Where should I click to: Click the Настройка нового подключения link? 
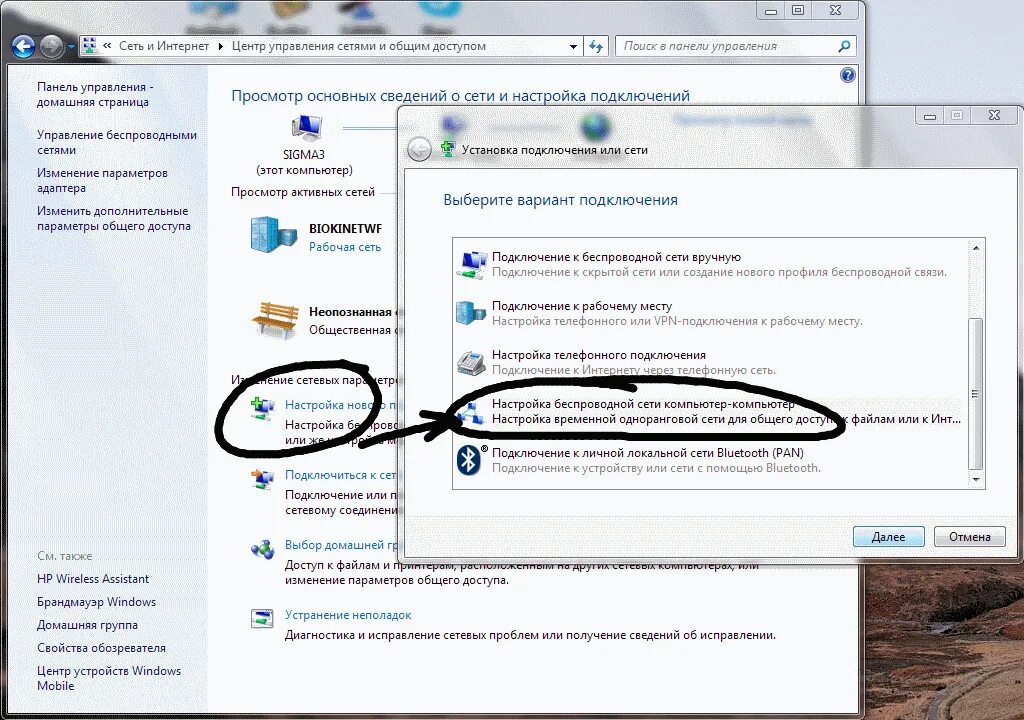coord(341,405)
